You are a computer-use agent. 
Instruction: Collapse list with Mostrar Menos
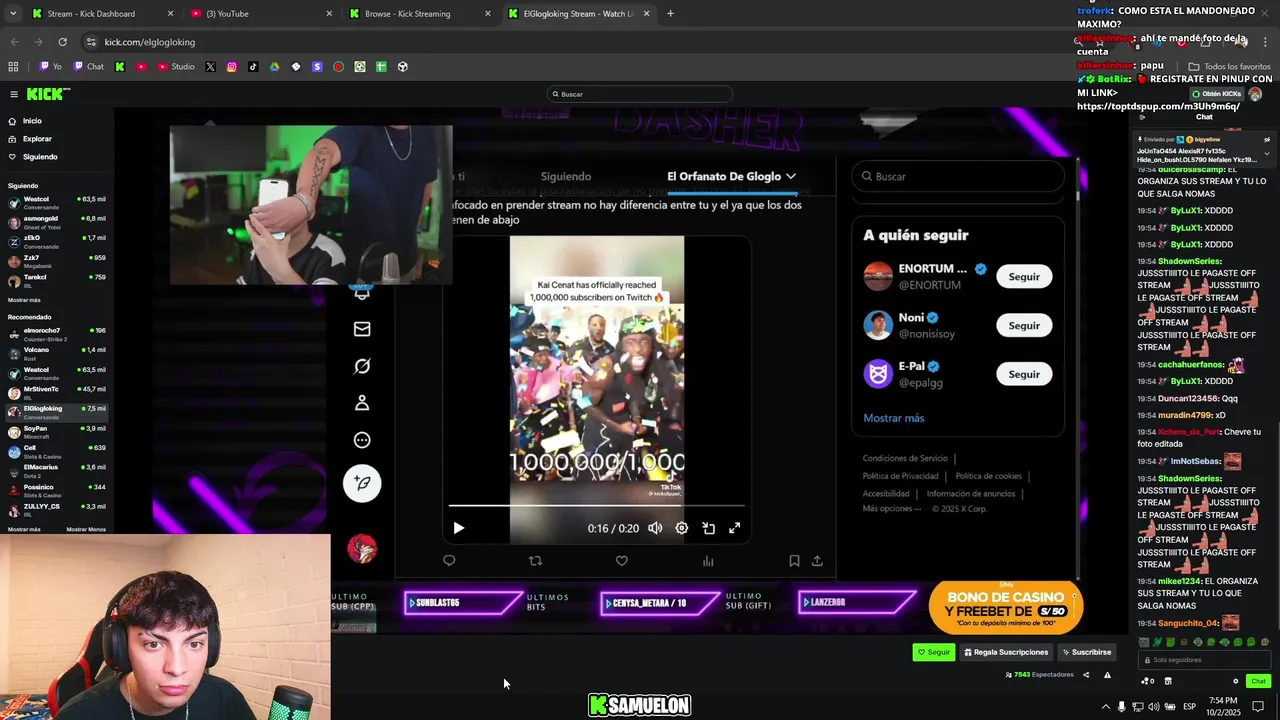(86, 529)
